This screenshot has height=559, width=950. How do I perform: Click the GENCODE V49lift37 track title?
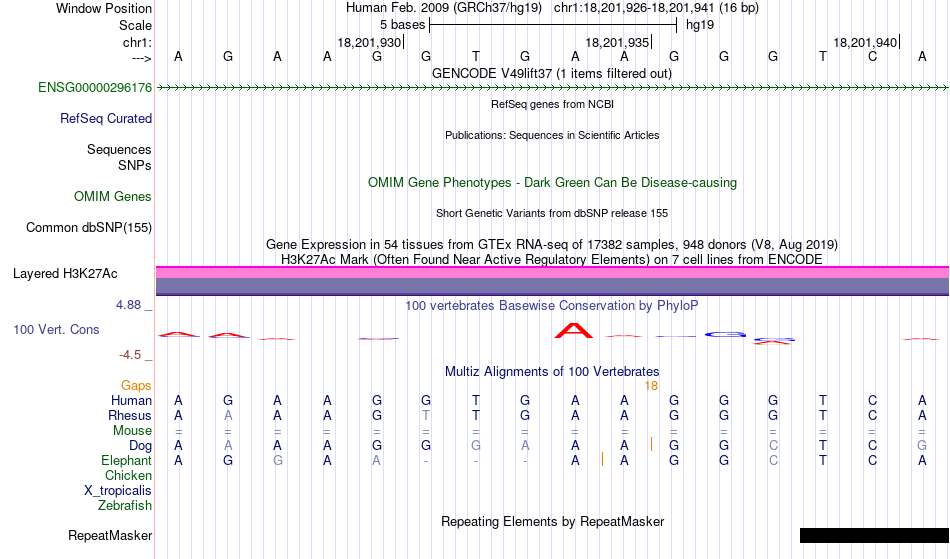(552, 73)
